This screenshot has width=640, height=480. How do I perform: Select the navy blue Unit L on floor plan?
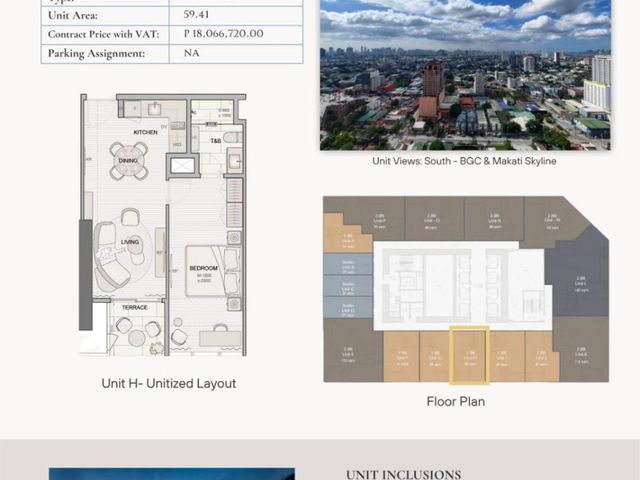580,273
